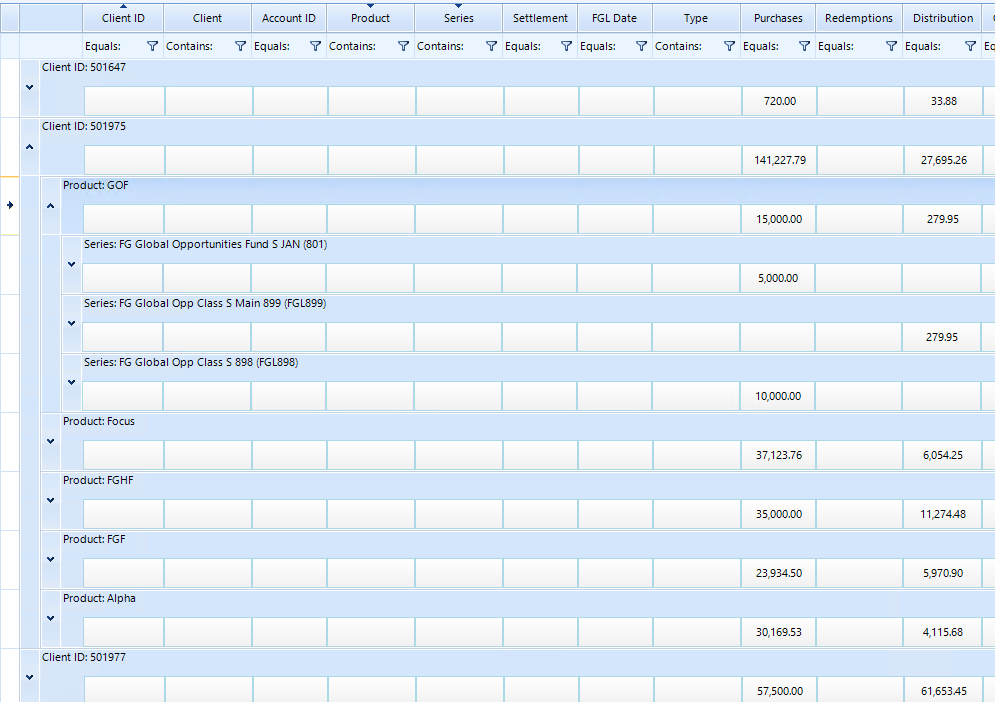Expand Series FG Global Opp Class S 898
This screenshot has height=702, width=995.
71,383
